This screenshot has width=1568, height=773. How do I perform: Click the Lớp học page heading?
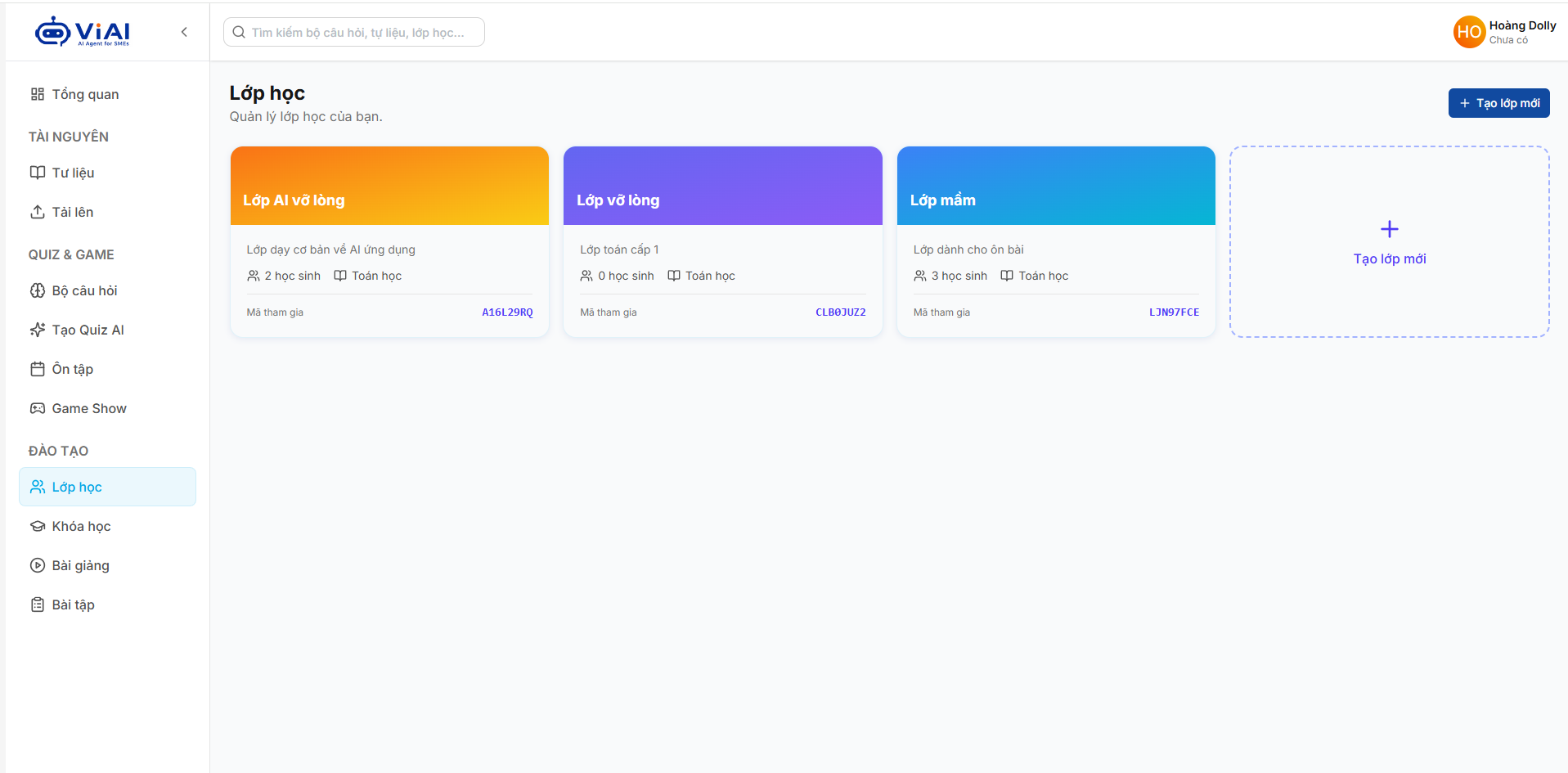(267, 93)
